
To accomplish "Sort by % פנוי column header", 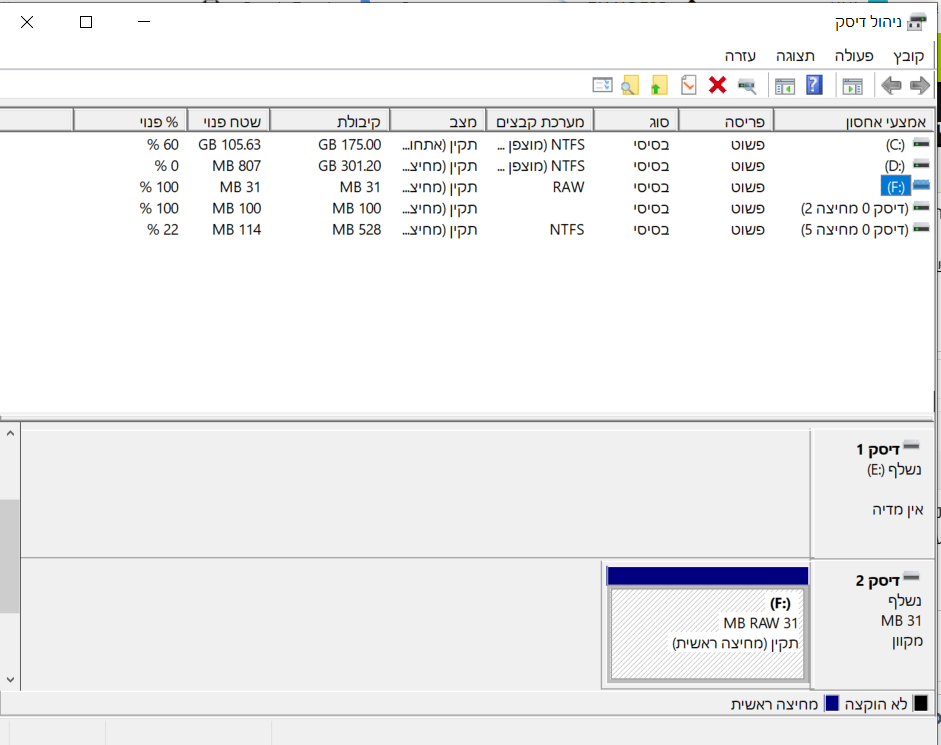I will coord(130,122).
